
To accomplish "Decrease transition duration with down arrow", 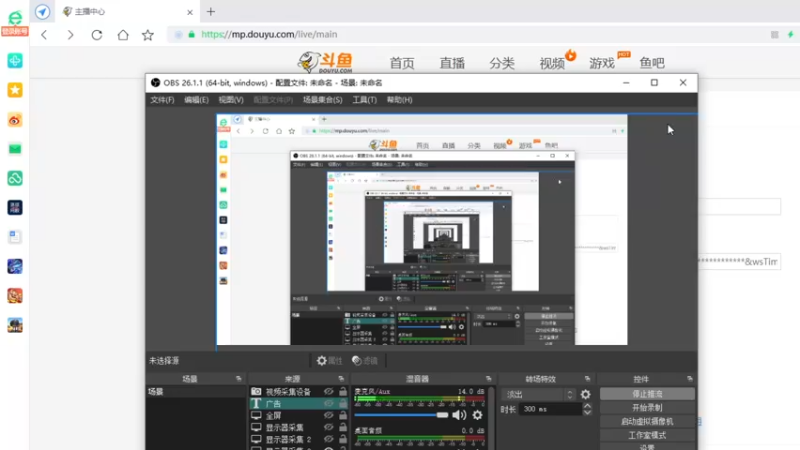I will tap(587, 412).
